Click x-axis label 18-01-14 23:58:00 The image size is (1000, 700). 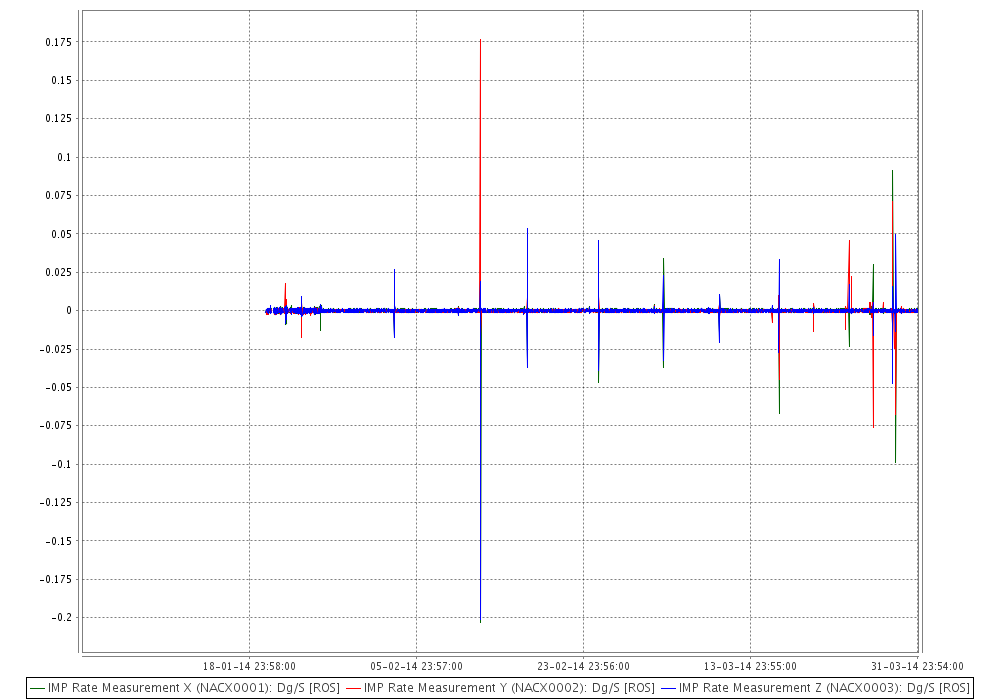coord(249,666)
